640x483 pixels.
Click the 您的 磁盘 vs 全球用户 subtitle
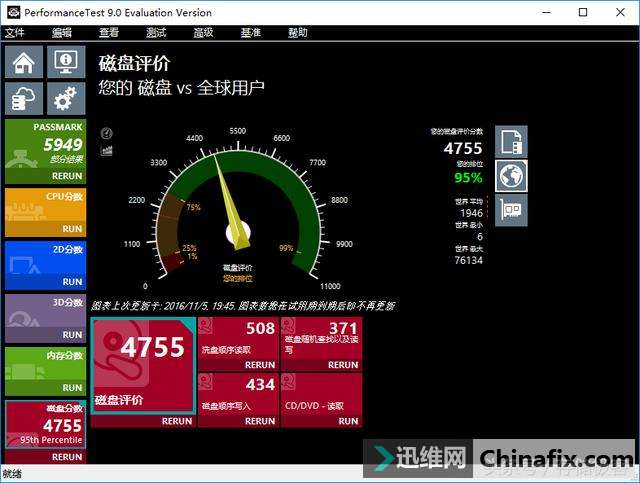click(181, 88)
